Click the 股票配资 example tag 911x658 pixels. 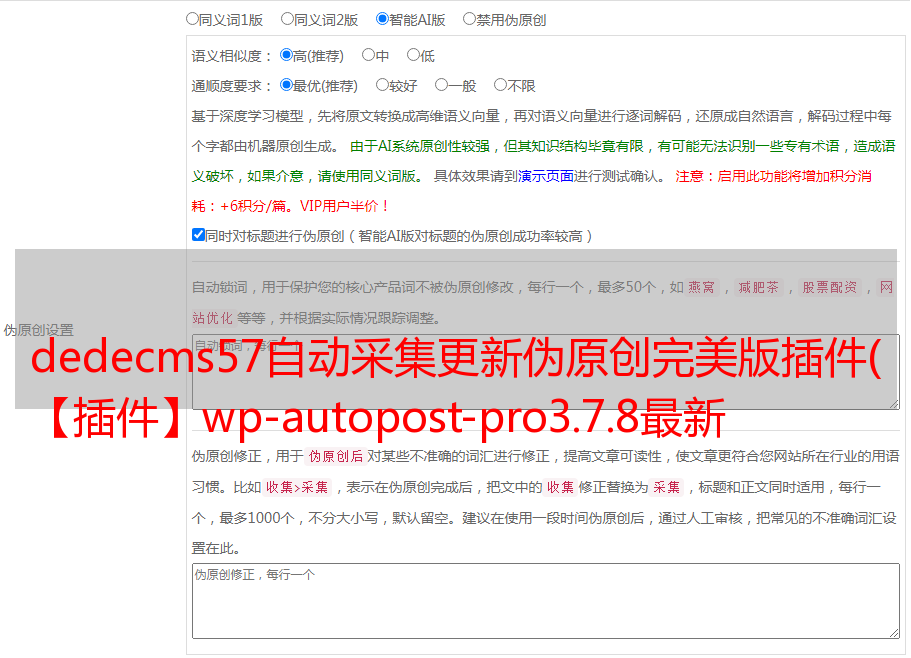(x=830, y=287)
